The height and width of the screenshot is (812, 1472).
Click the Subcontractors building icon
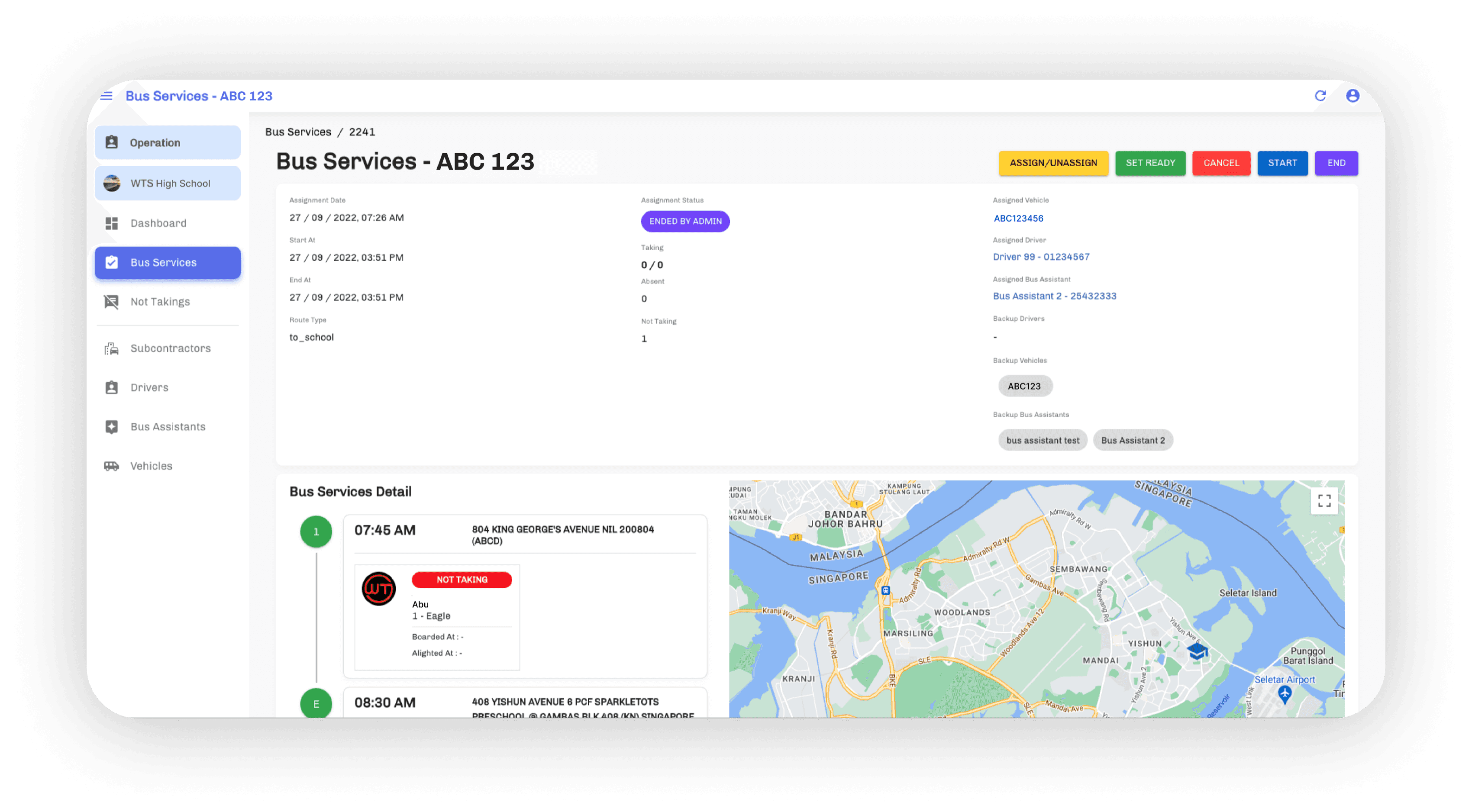click(x=111, y=348)
